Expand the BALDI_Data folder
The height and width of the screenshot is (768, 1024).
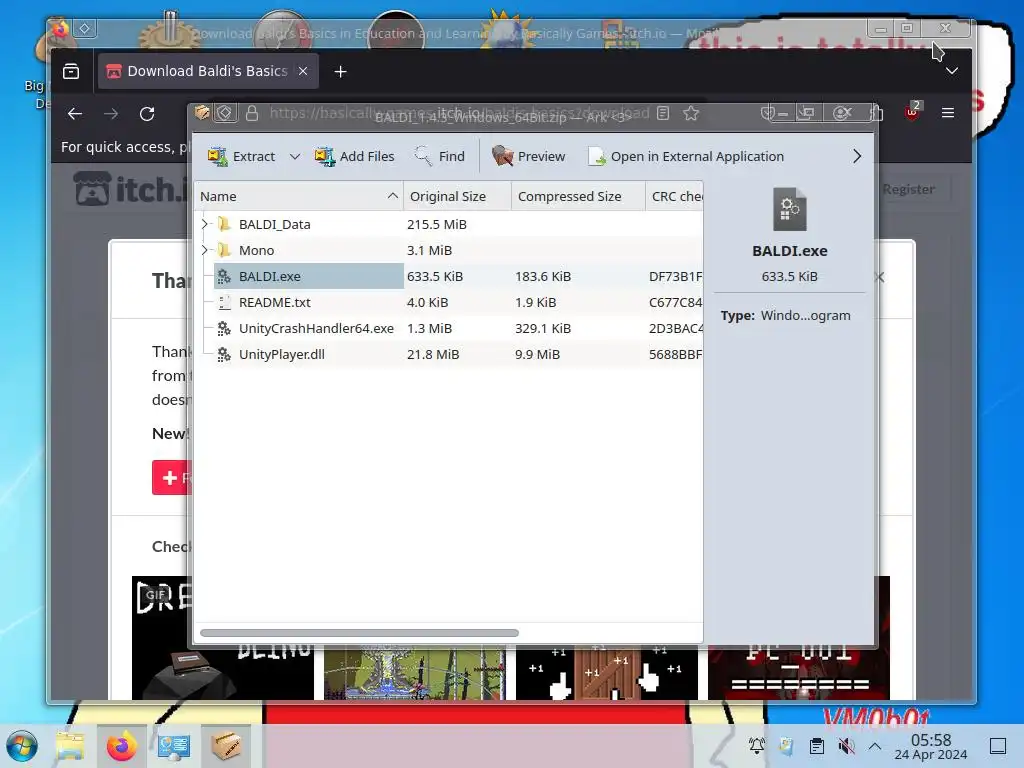pos(204,224)
